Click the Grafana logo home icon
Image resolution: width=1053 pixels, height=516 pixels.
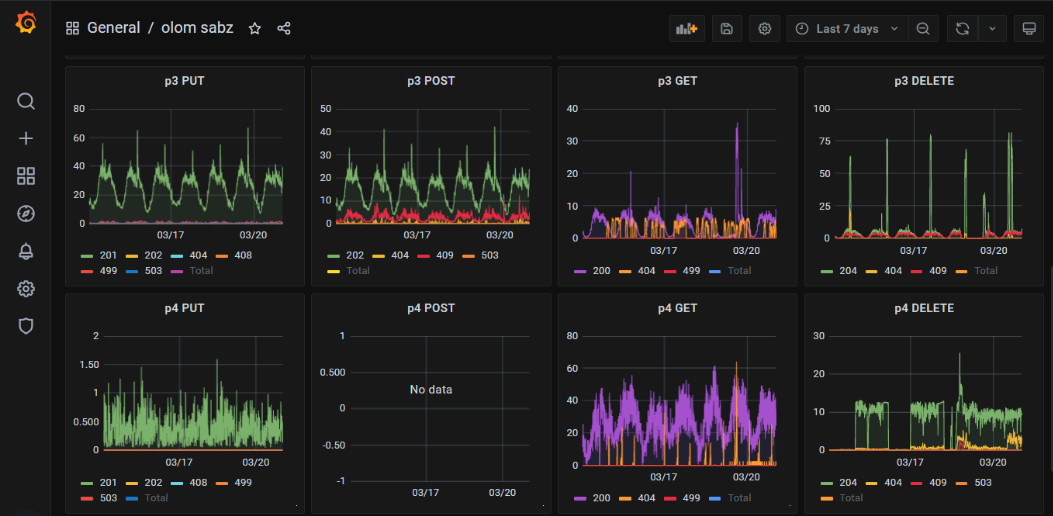coord(26,24)
